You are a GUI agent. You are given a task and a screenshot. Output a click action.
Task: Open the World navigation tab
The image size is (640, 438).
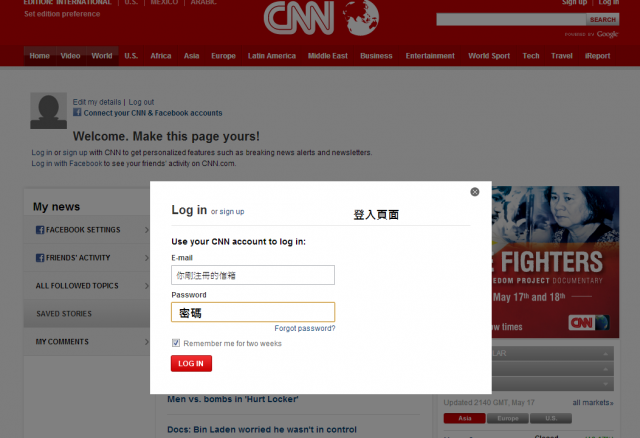click(x=102, y=56)
